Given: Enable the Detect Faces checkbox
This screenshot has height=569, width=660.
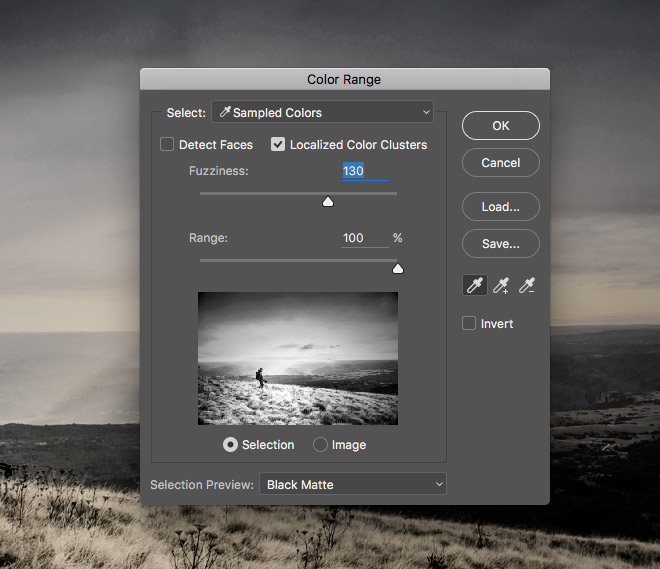Looking at the screenshot, I should pos(167,145).
